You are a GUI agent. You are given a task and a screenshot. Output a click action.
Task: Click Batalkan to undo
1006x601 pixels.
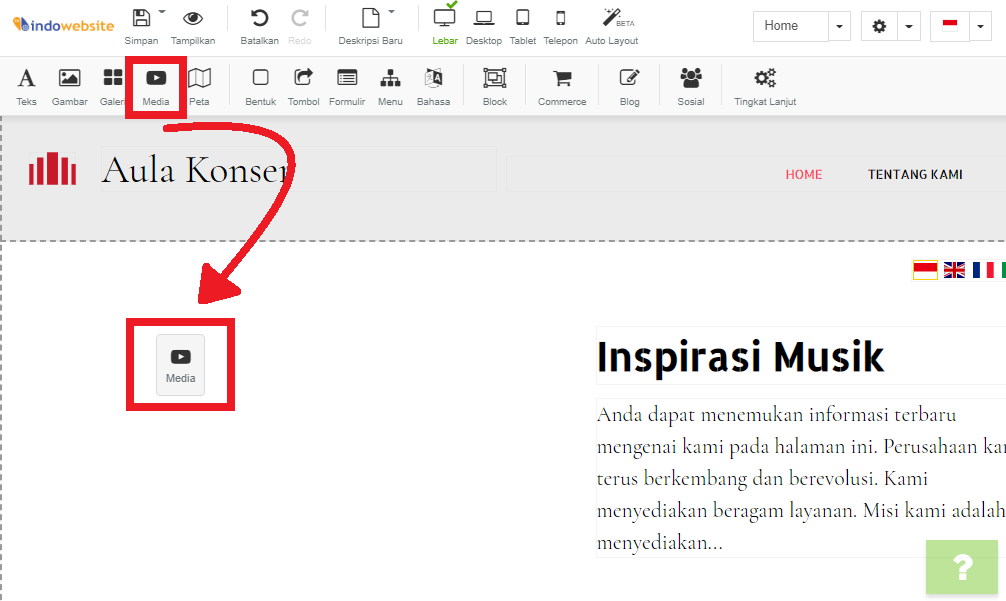point(259,26)
